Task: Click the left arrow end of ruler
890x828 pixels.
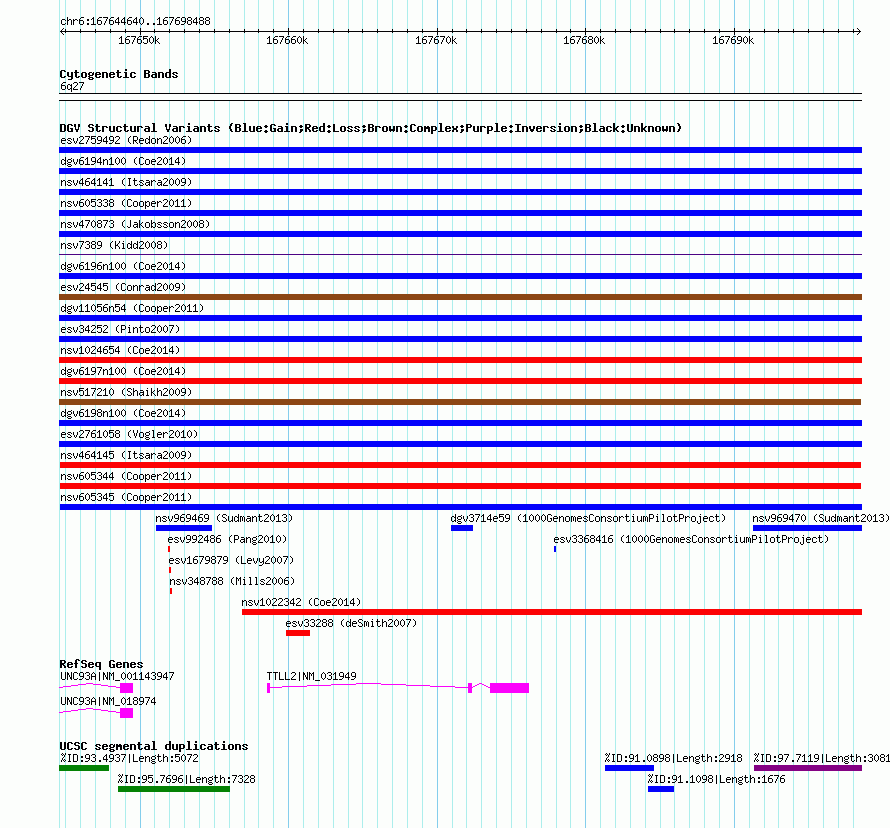Action: tap(63, 31)
